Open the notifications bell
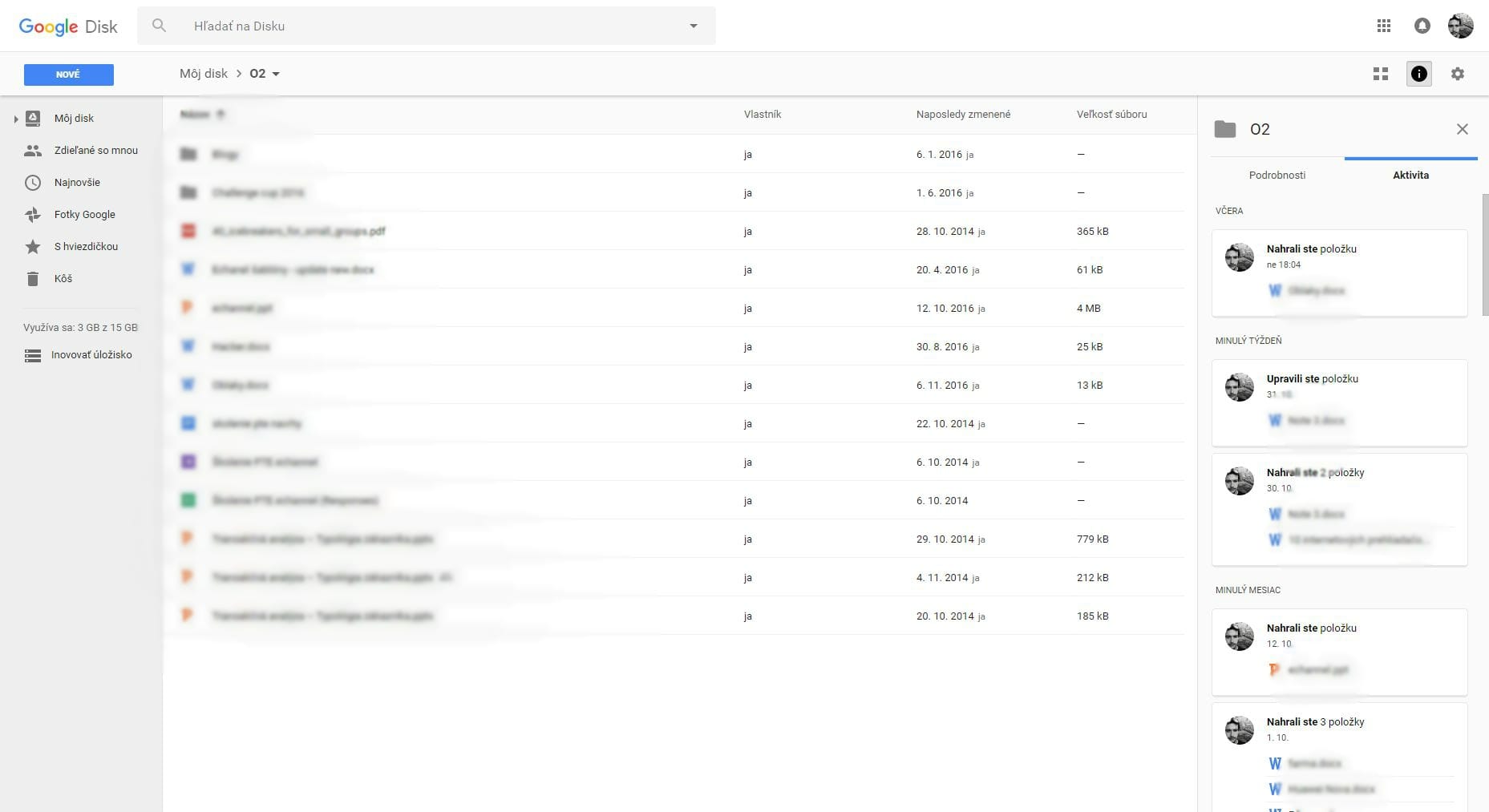 1422,26
